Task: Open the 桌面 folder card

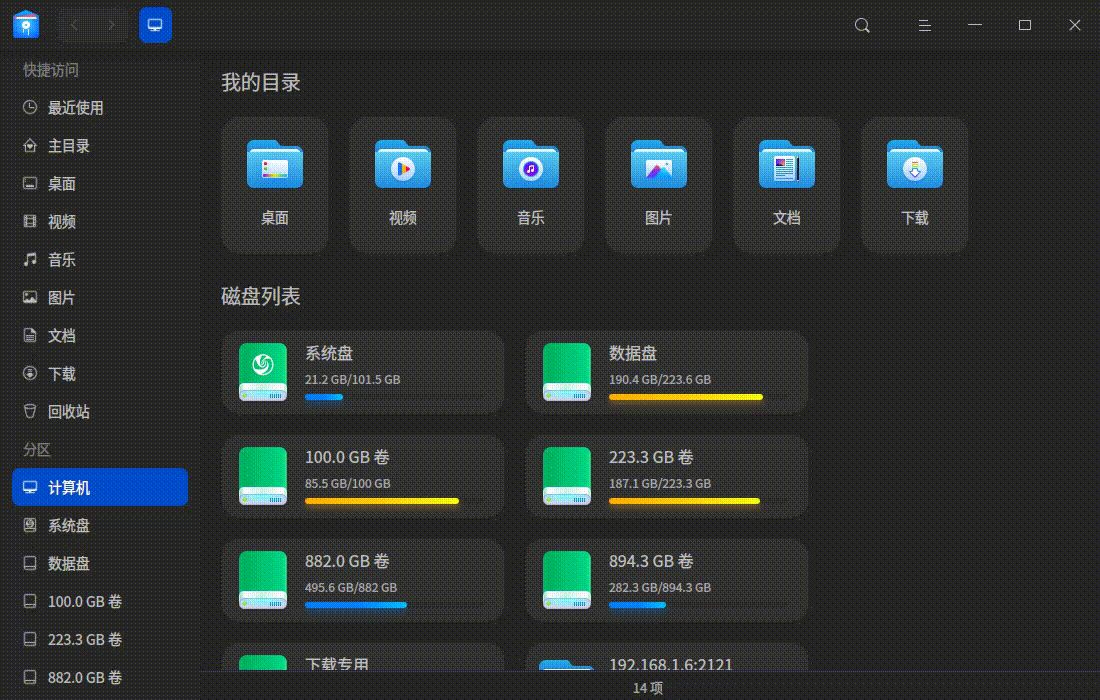Action: click(x=274, y=184)
